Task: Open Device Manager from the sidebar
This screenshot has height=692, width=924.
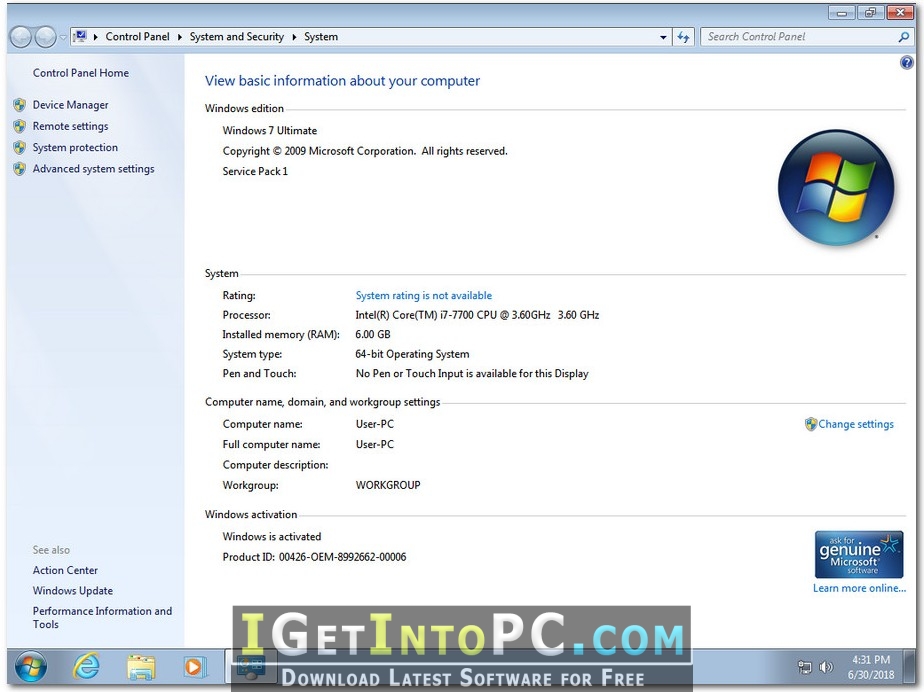Action: click(x=71, y=105)
